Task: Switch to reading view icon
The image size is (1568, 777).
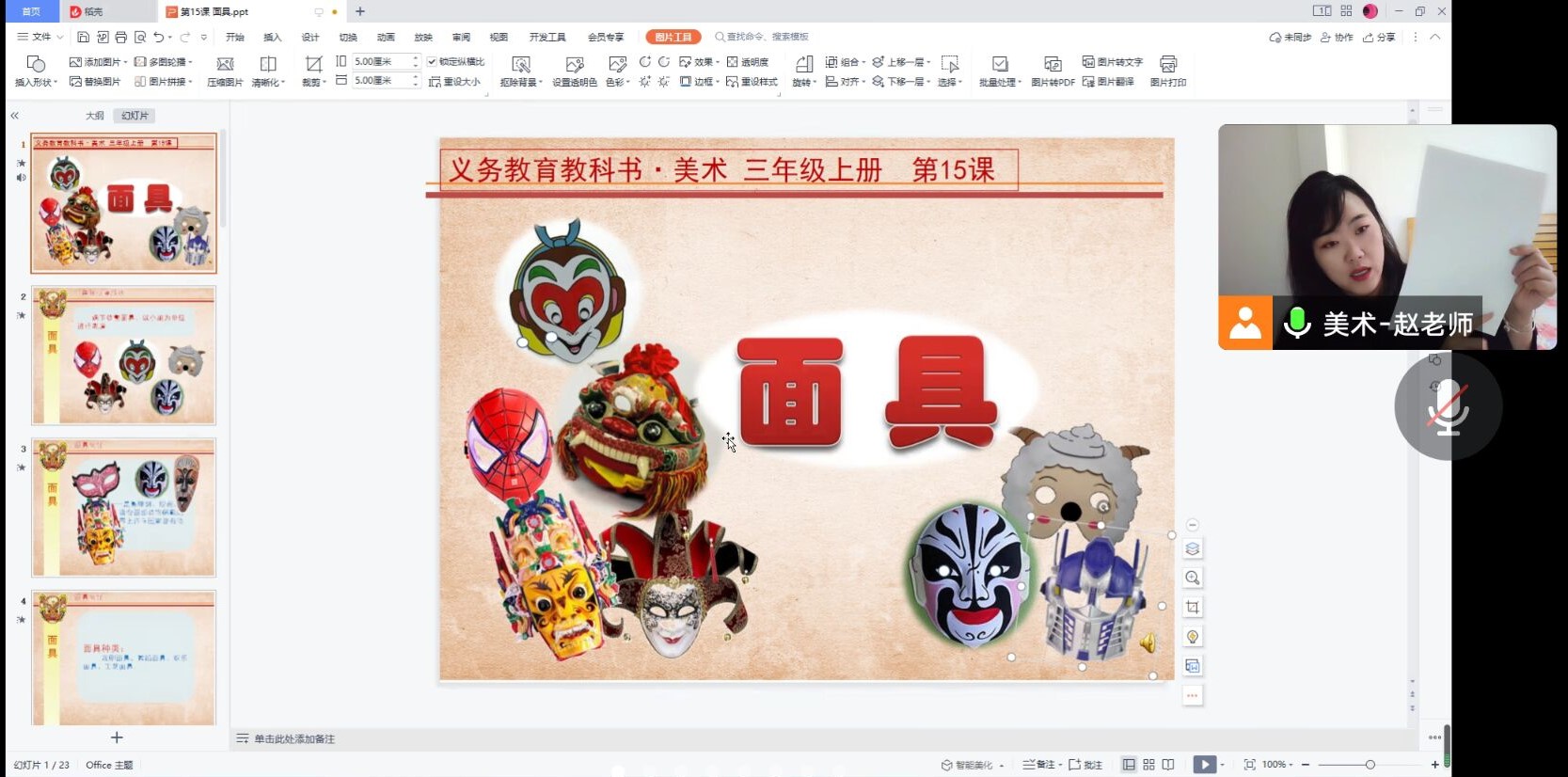Action: (x=1168, y=765)
